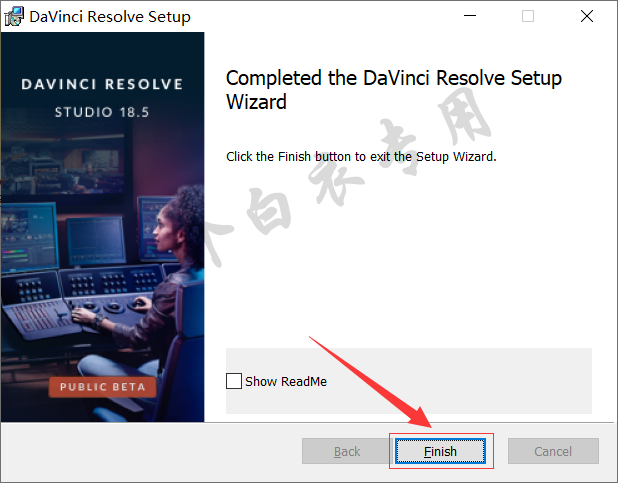
Task: Click the disabled Back button
Action: pyautogui.click(x=347, y=451)
